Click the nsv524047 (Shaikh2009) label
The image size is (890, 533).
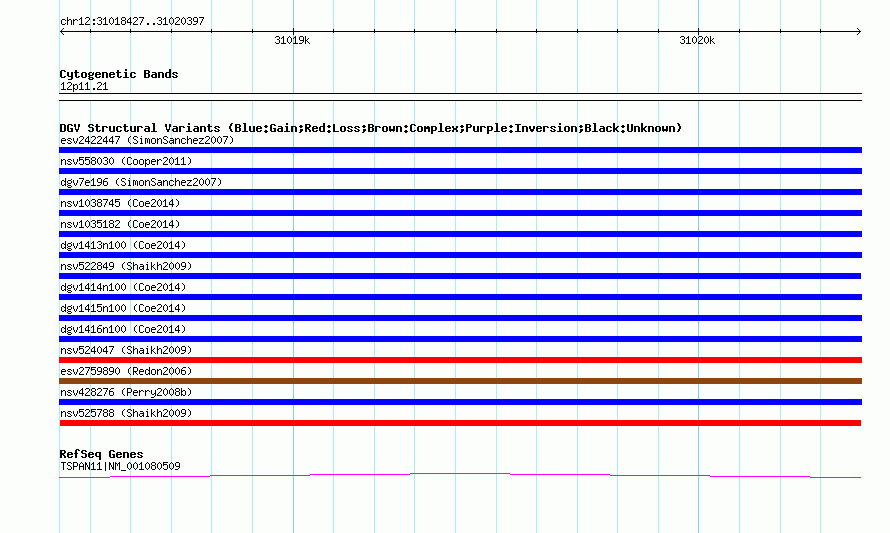pyautogui.click(x=126, y=350)
